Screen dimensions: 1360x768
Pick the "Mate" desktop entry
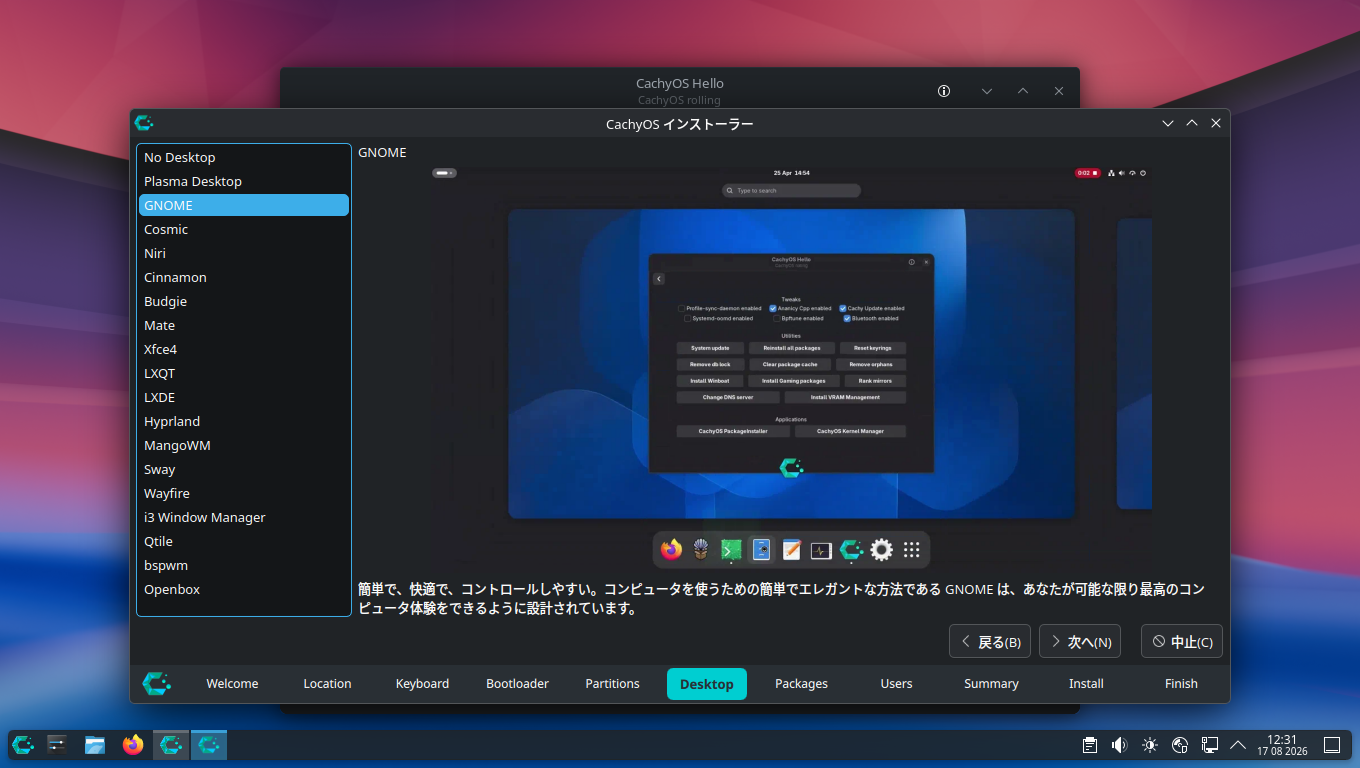[244, 325]
